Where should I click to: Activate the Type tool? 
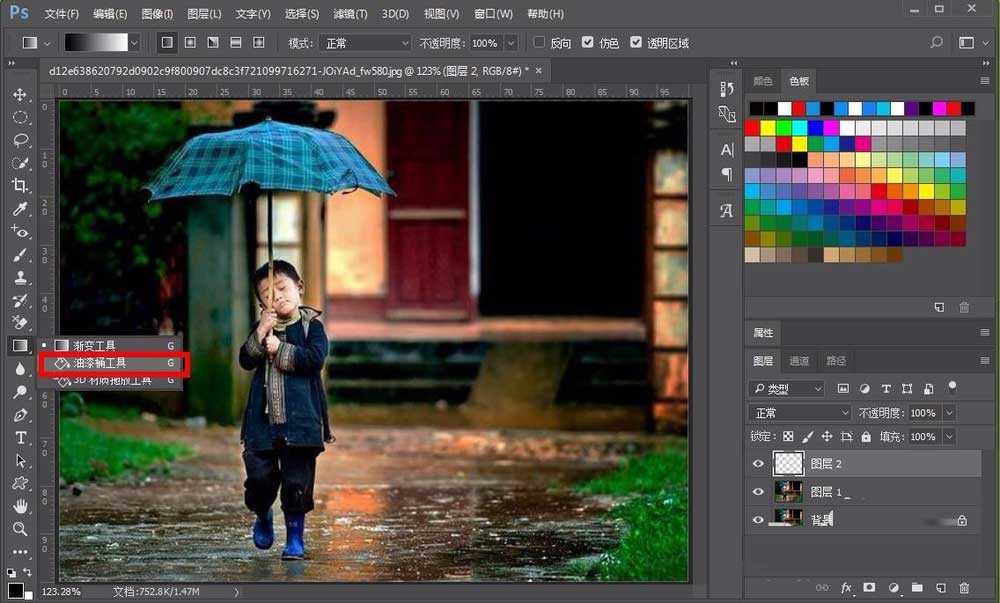[20, 437]
